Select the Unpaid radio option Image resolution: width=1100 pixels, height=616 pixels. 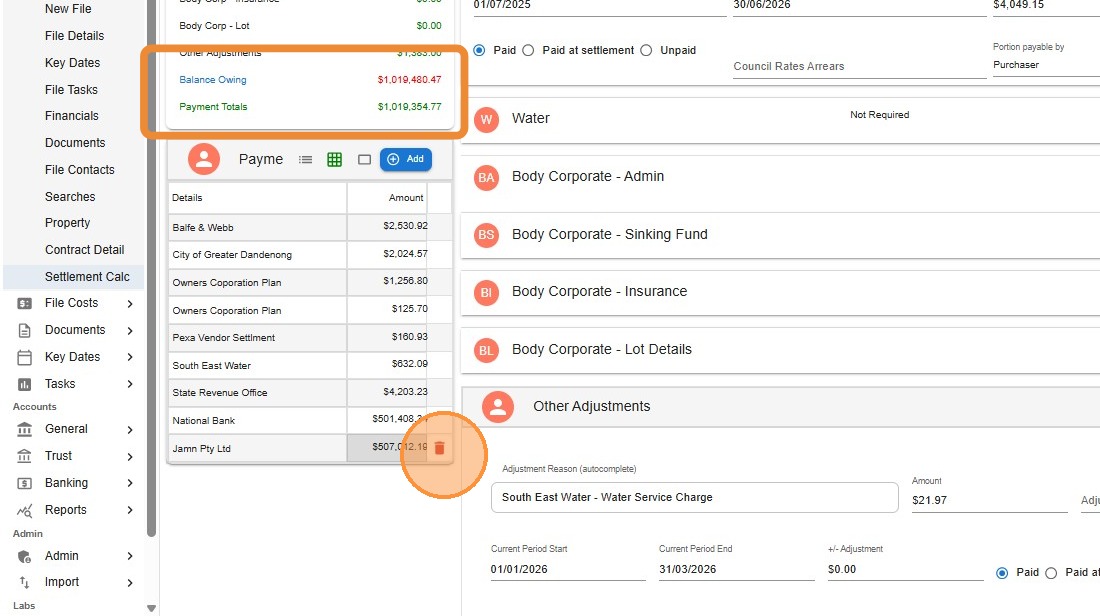coord(646,51)
